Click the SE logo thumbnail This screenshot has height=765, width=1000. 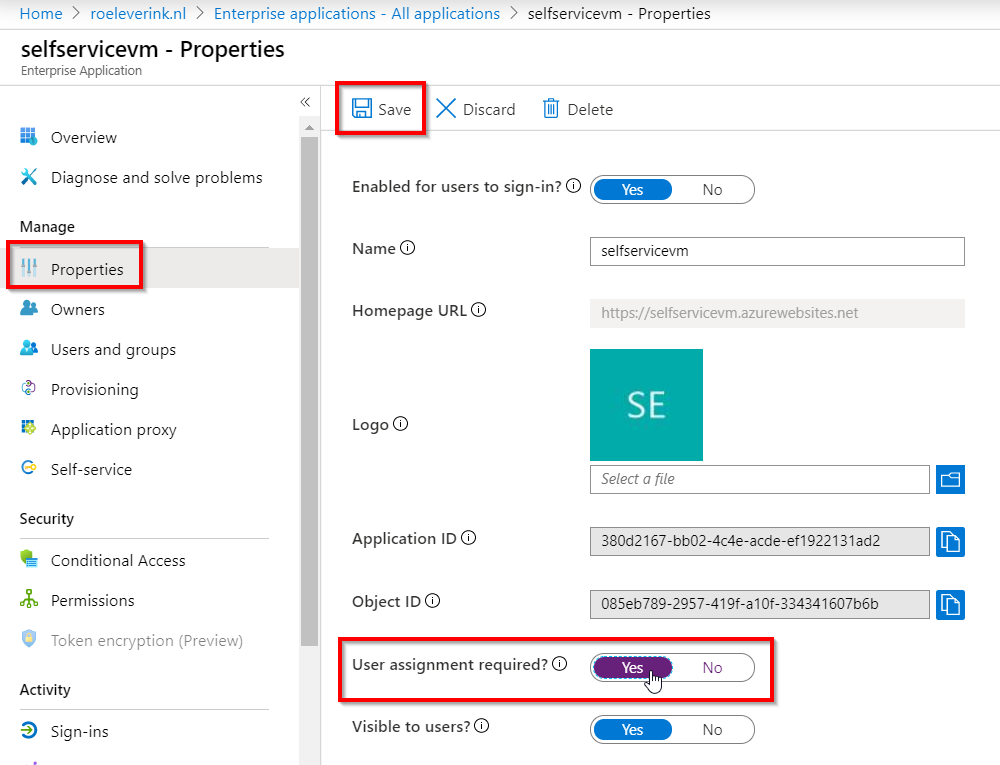646,405
